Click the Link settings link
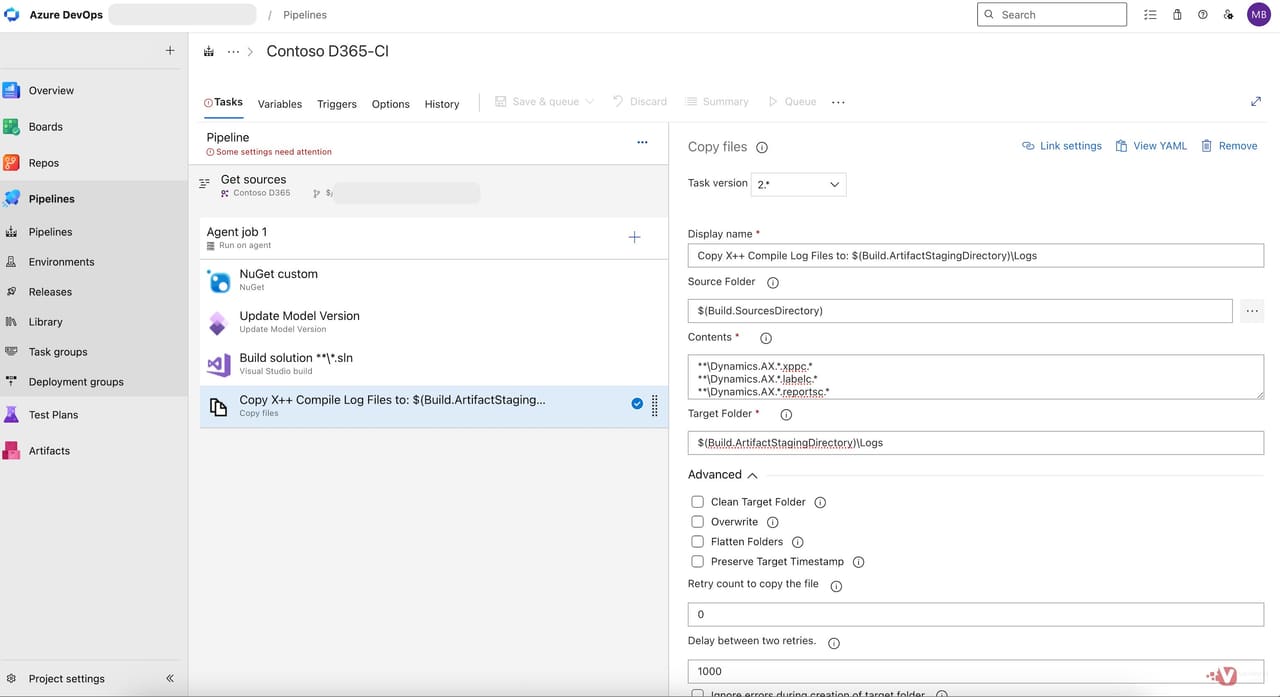This screenshot has height=697, width=1280. [1062, 146]
